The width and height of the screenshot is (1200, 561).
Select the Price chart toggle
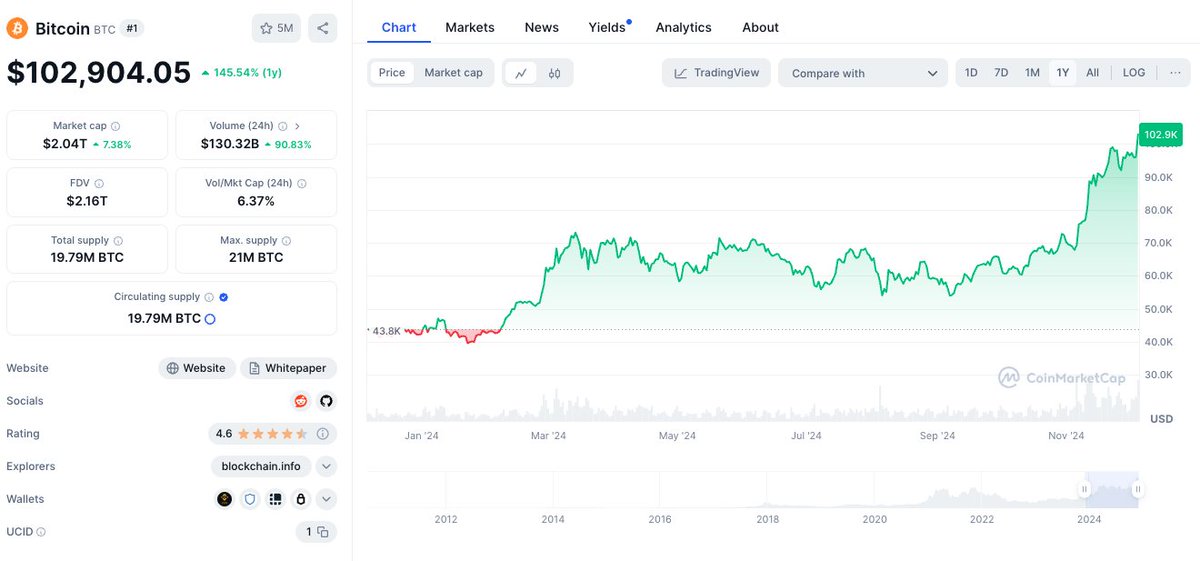[392, 73]
